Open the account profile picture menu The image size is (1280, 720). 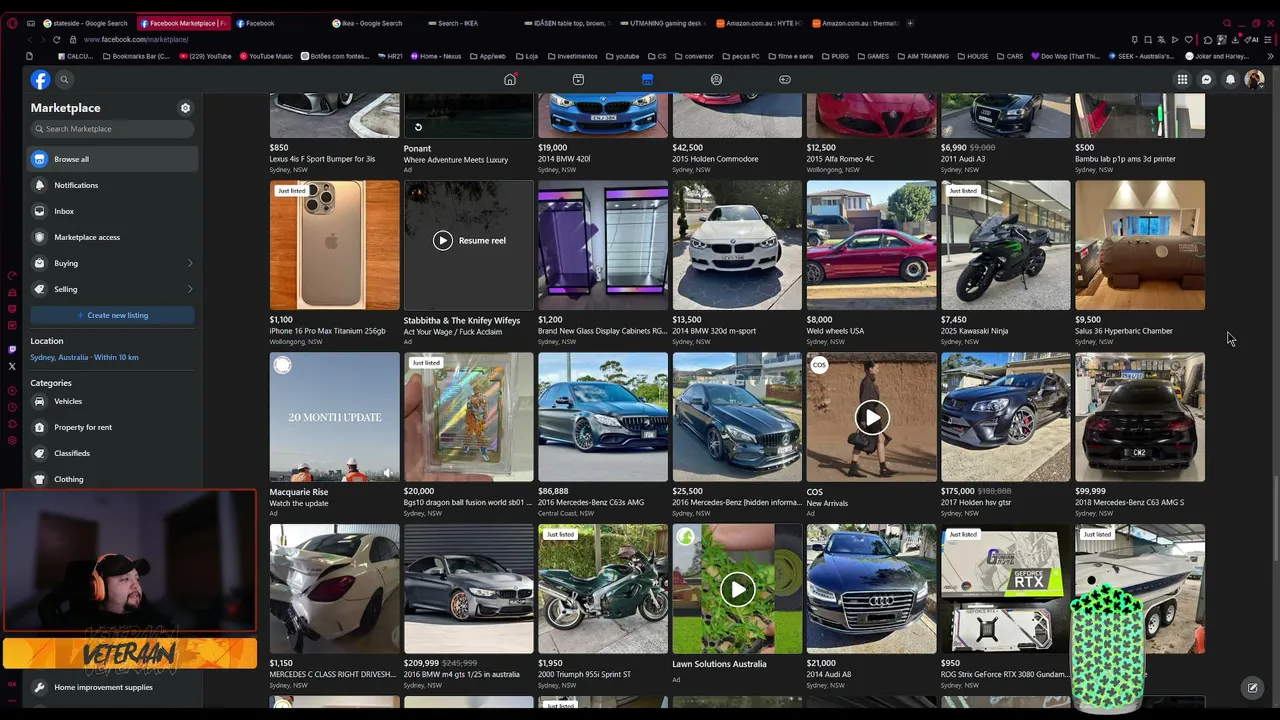pos(1254,80)
